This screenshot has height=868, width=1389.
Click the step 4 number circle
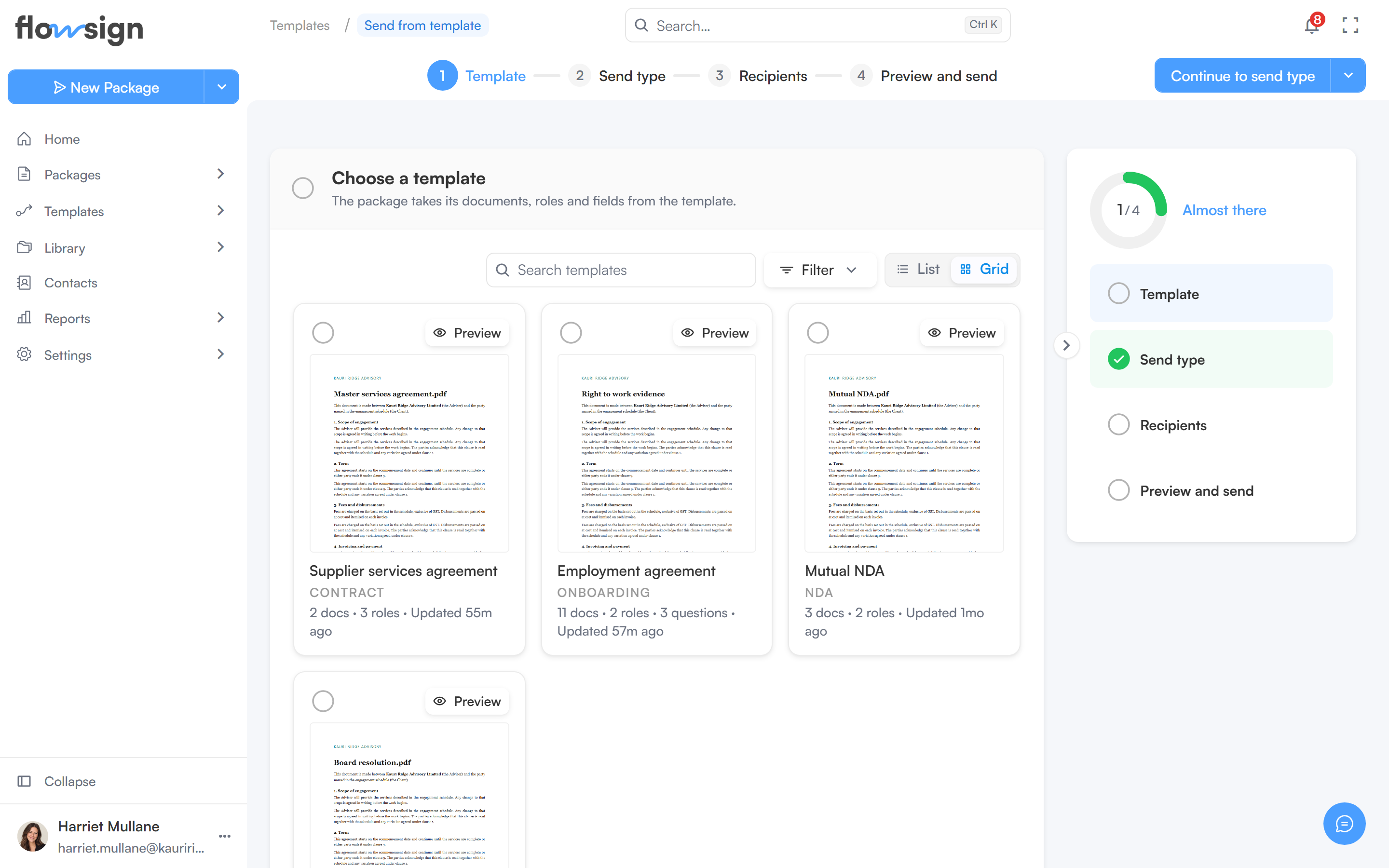pos(861,76)
